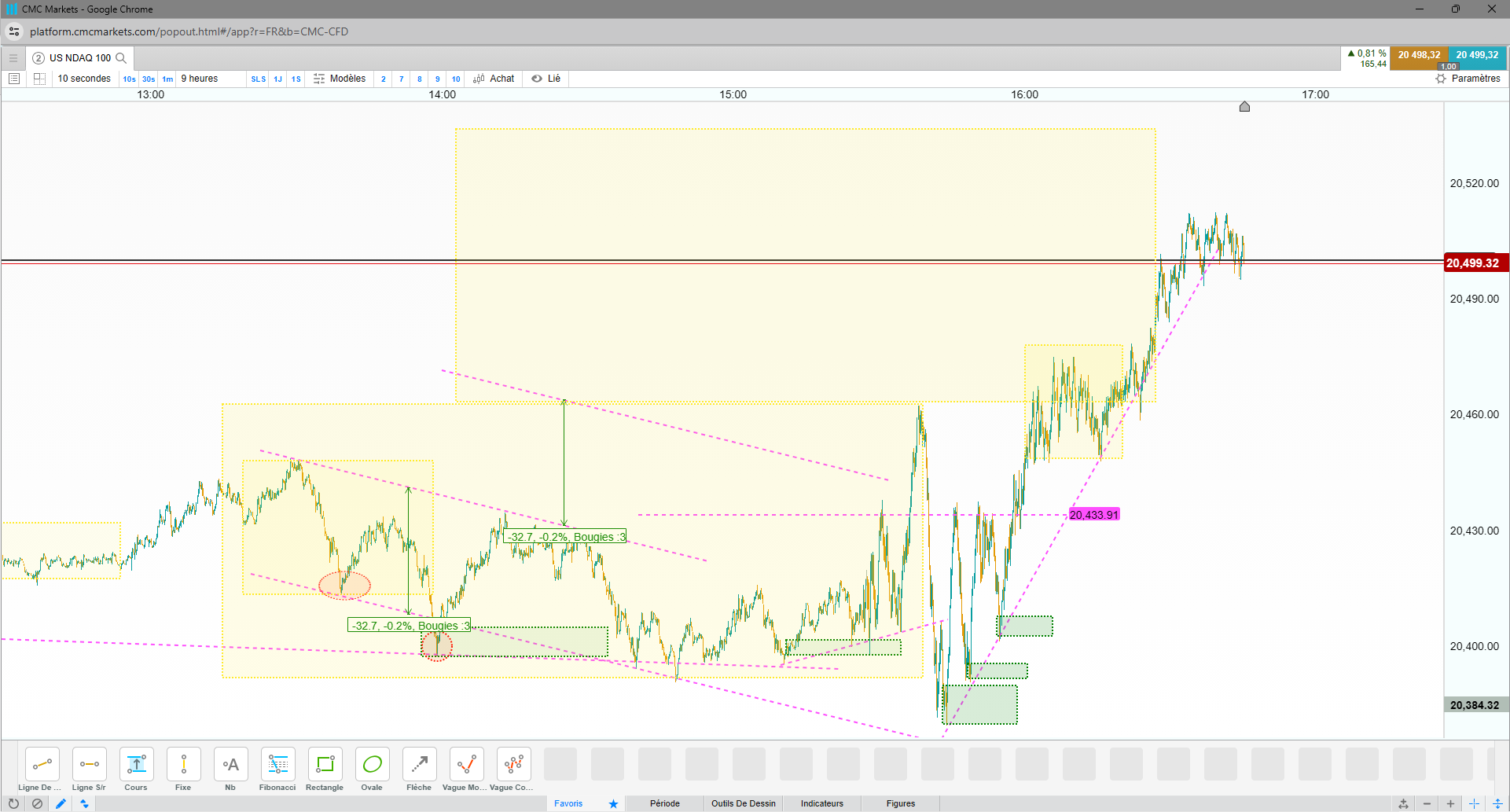Select the Ligne S/r tool
The image size is (1510, 812).
click(89, 770)
